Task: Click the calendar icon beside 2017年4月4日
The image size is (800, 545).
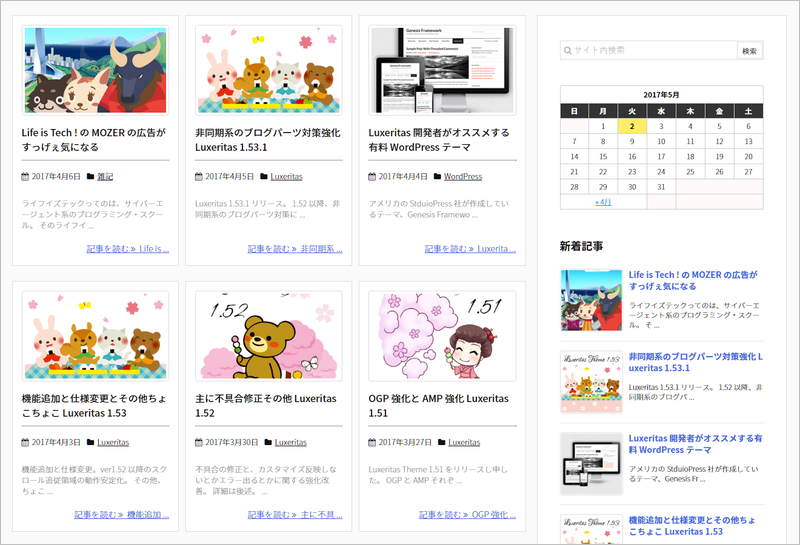Action: (372, 177)
